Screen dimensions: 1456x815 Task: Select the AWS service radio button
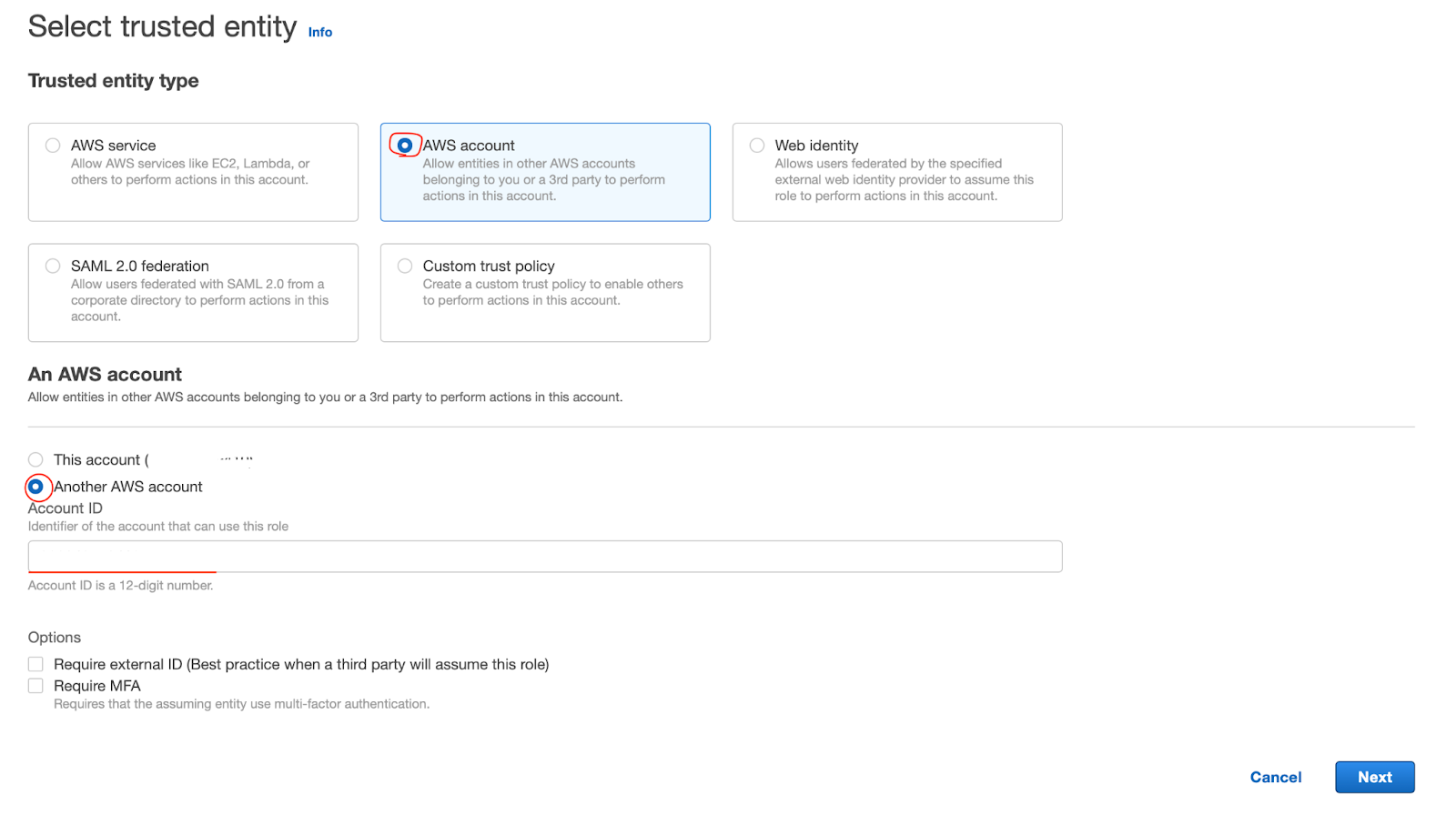tap(53, 146)
